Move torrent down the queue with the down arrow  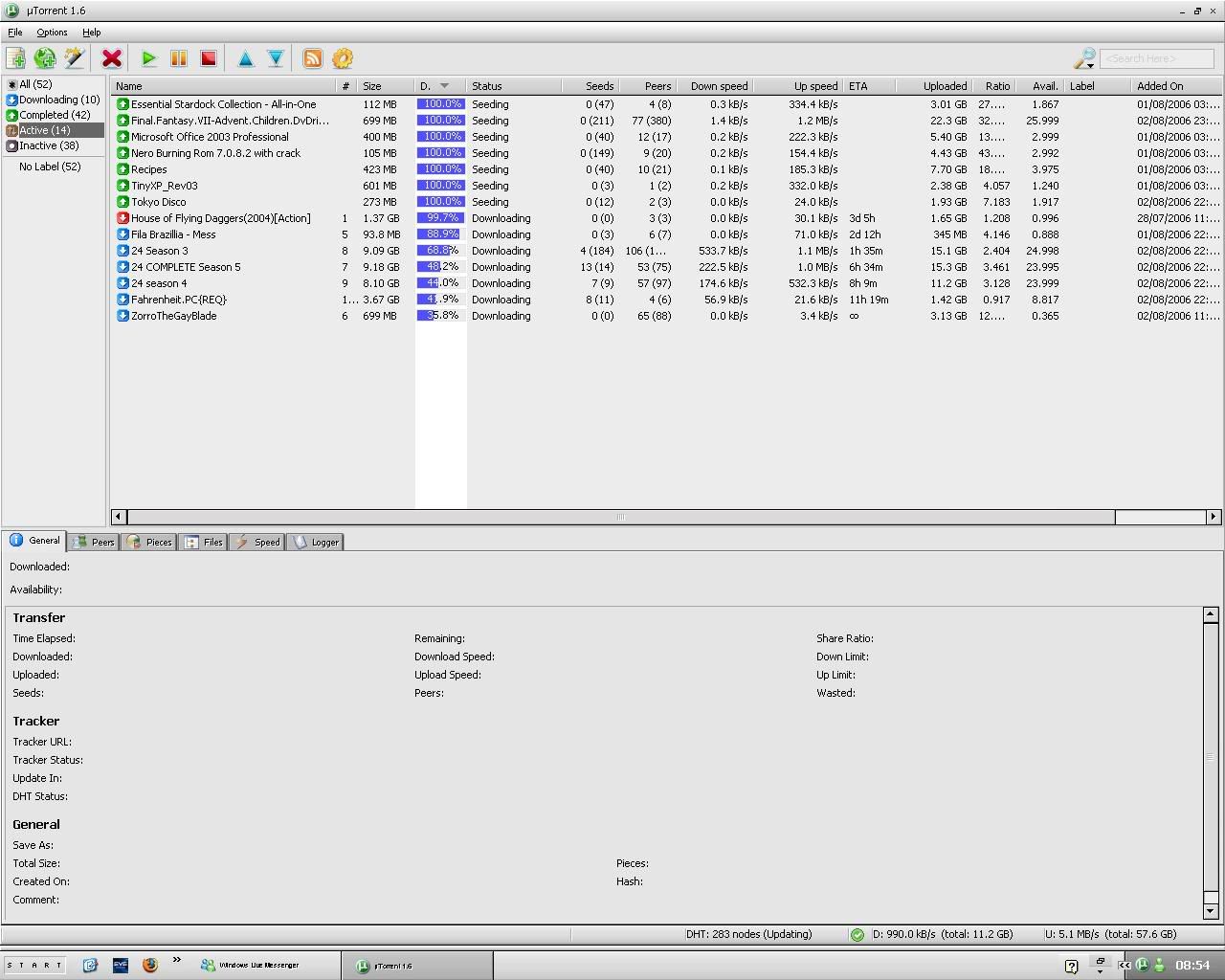click(276, 58)
